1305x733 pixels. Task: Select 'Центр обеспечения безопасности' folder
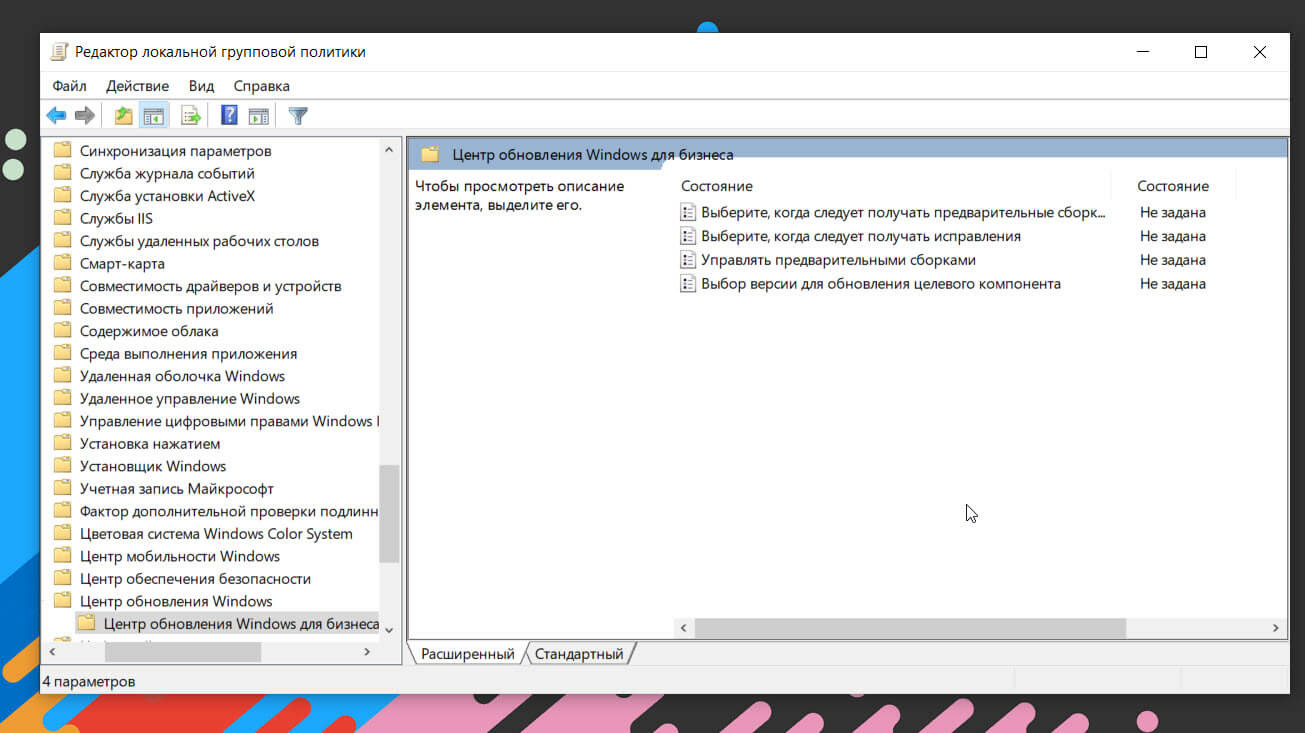click(x=195, y=578)
